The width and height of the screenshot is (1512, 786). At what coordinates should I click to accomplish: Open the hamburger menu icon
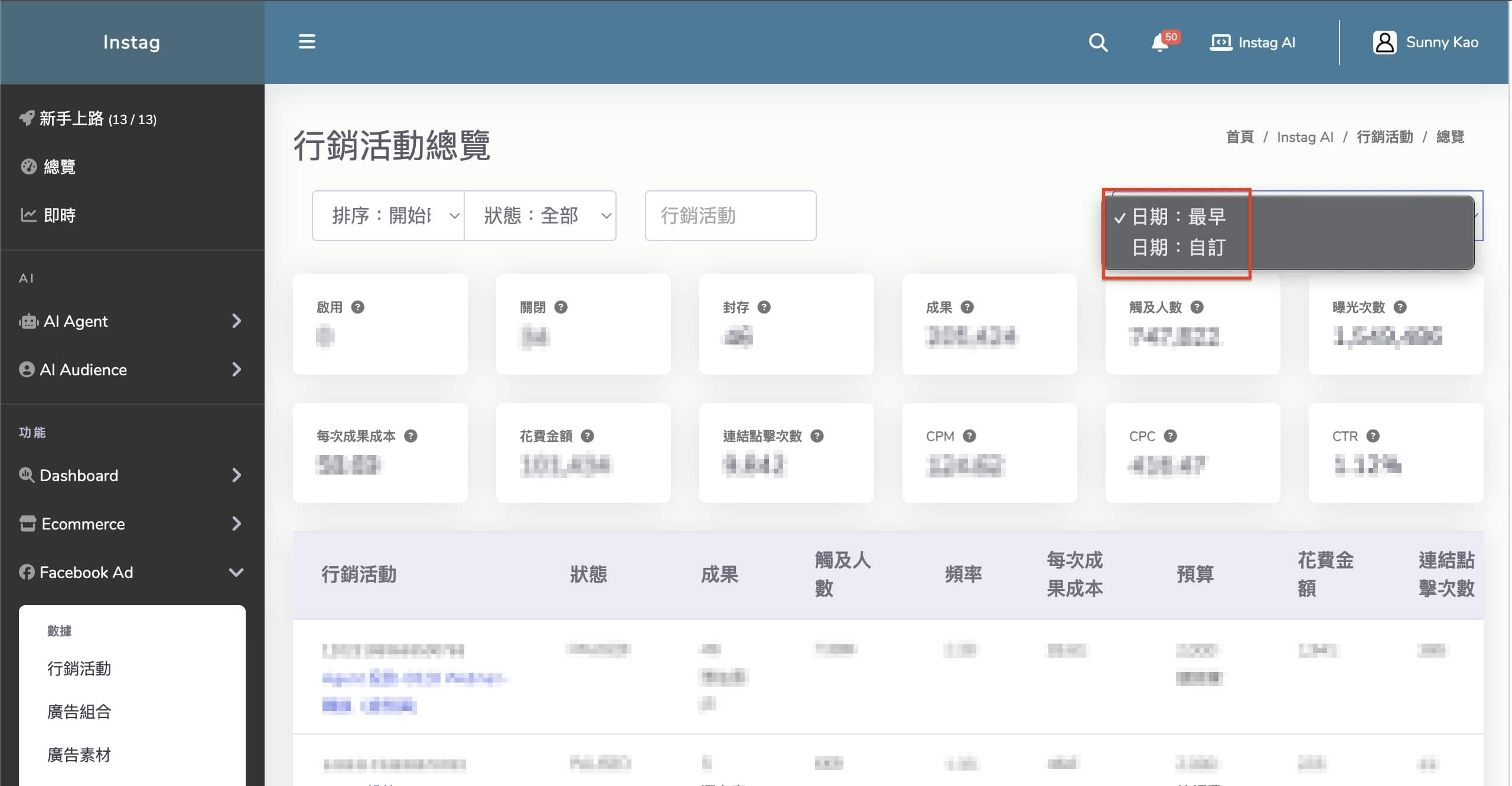pos(307,42)
